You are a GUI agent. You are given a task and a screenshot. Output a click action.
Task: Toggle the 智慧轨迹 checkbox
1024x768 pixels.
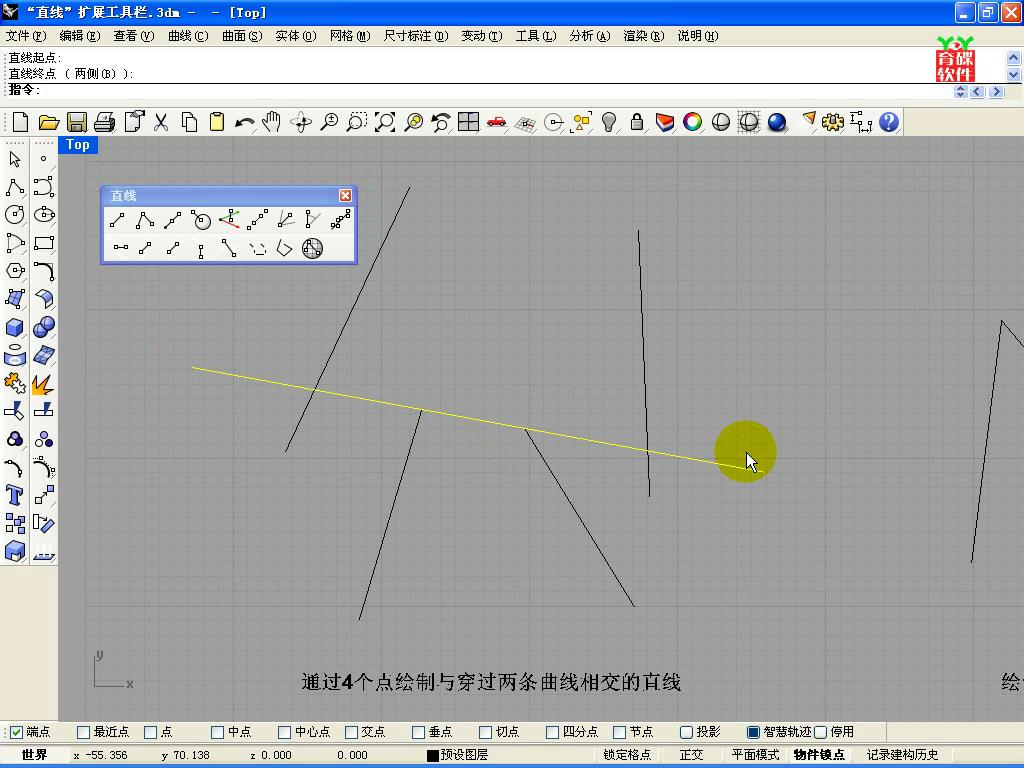coord(753,732)
